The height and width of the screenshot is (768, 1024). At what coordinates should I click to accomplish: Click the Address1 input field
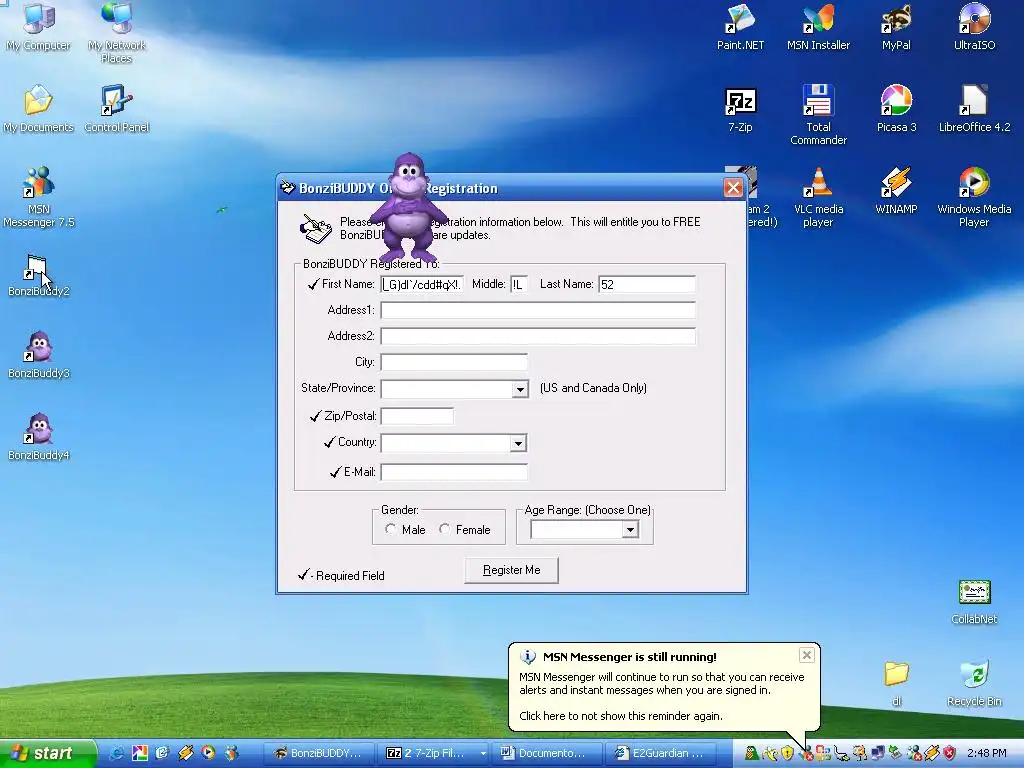click(x=538, y=310)
